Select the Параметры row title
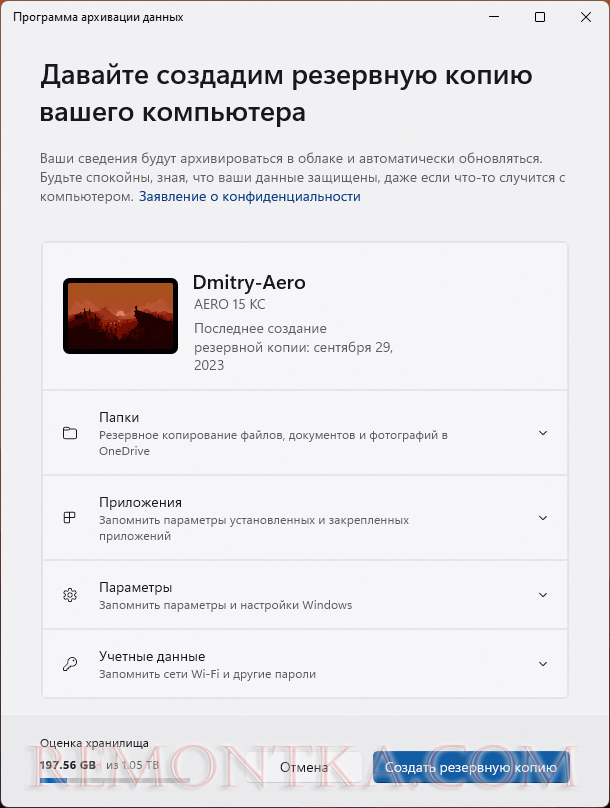Screen dimensions: 610x808 135,587
